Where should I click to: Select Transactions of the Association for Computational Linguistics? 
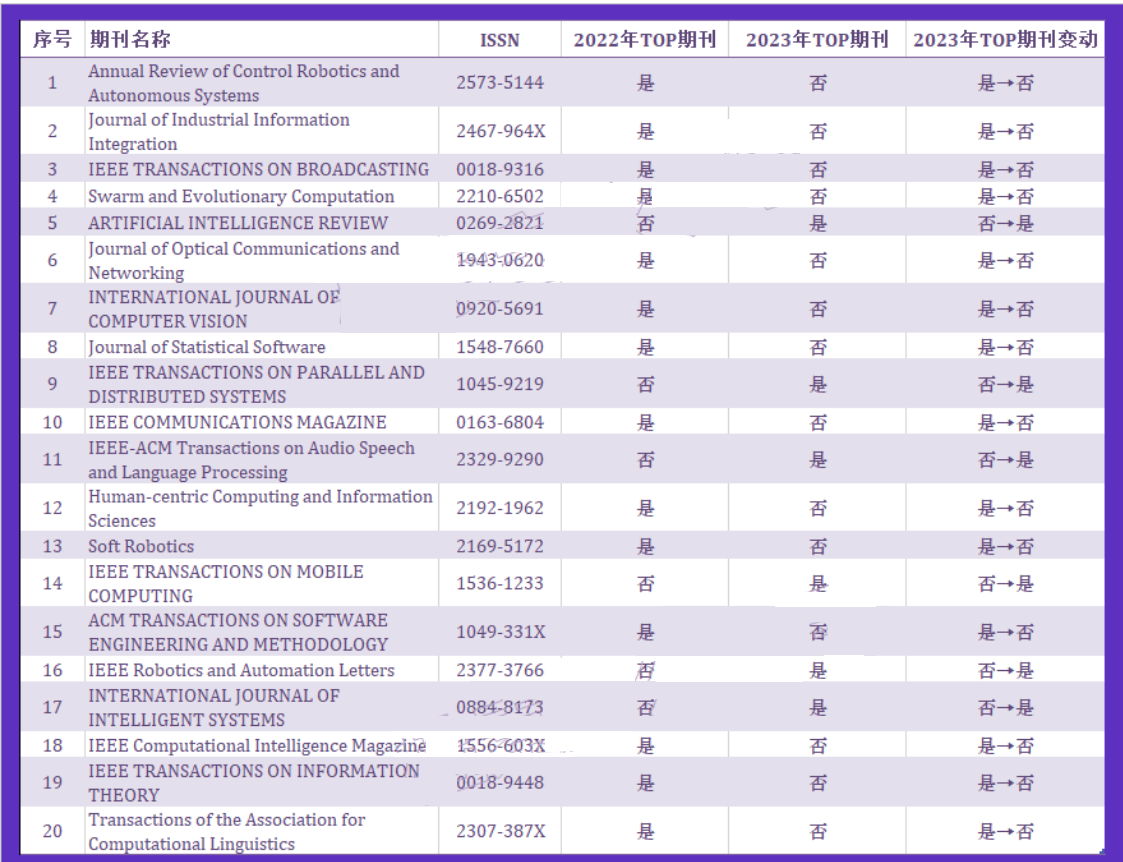tap(227, 831)
